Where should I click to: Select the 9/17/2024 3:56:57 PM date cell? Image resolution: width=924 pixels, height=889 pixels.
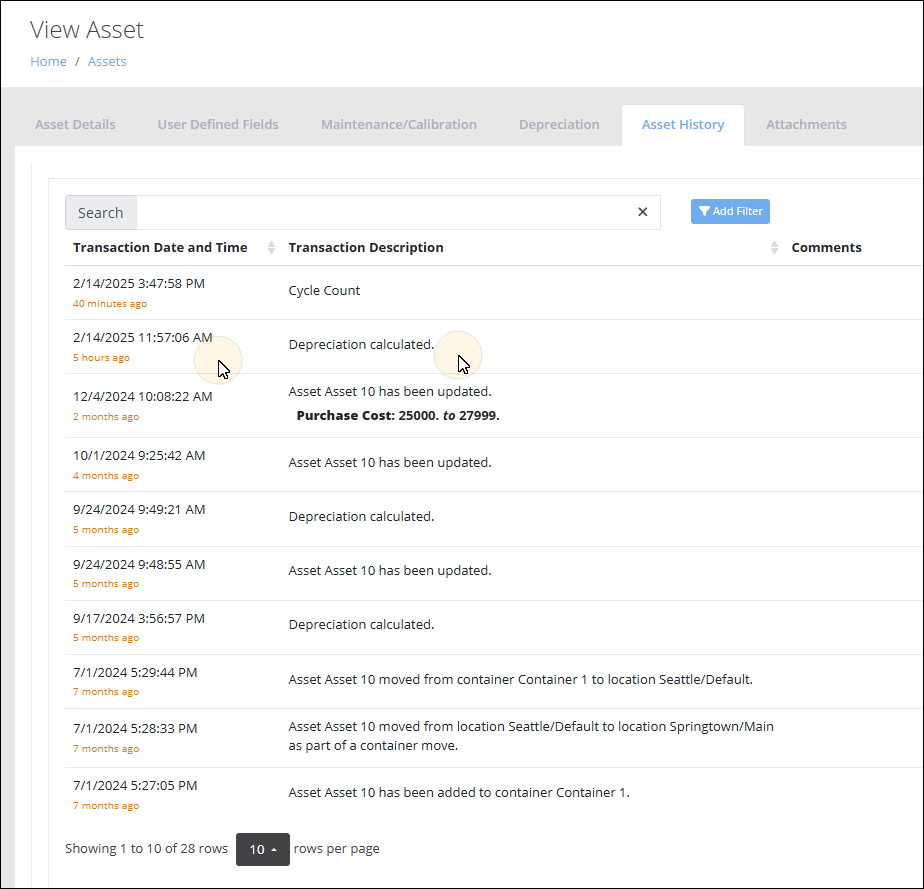coord(139,619)
